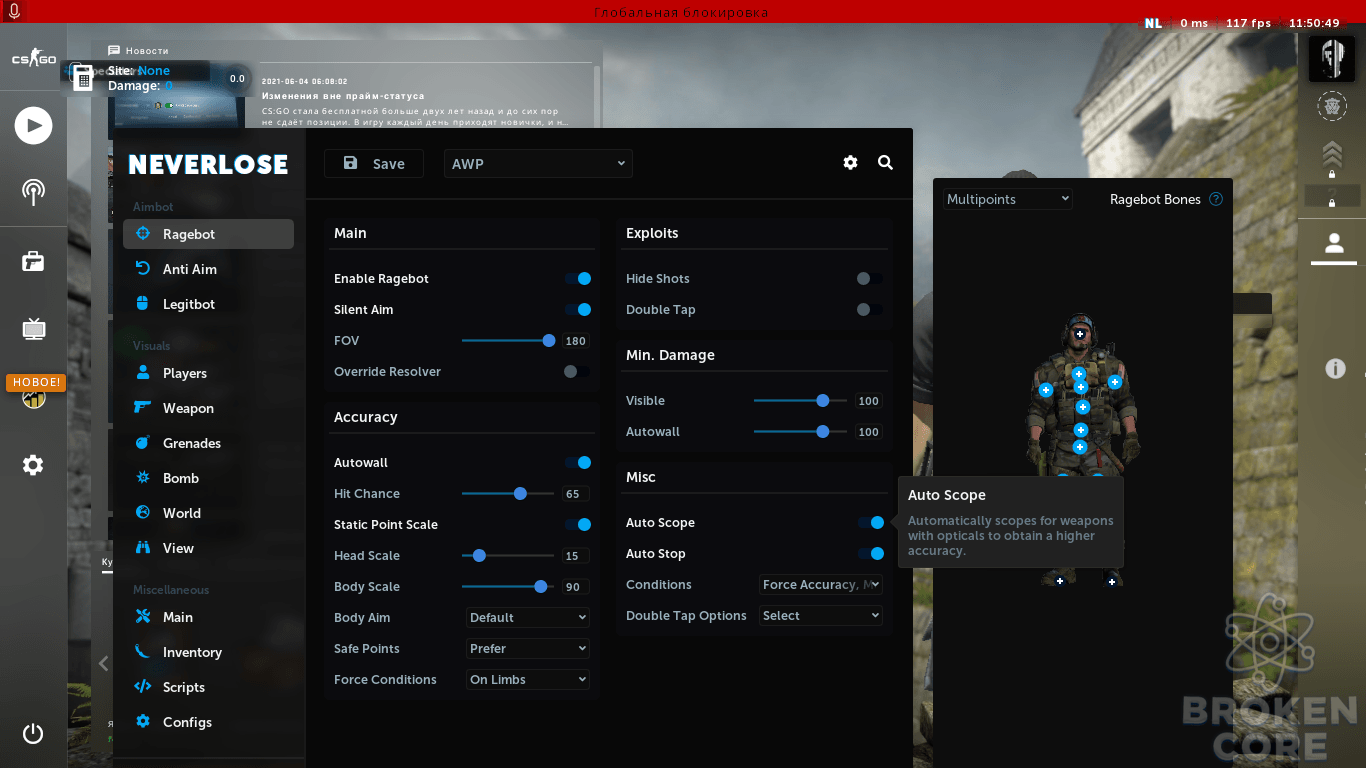
Task: Click the Save button
Action: click(x=374, y=164)
